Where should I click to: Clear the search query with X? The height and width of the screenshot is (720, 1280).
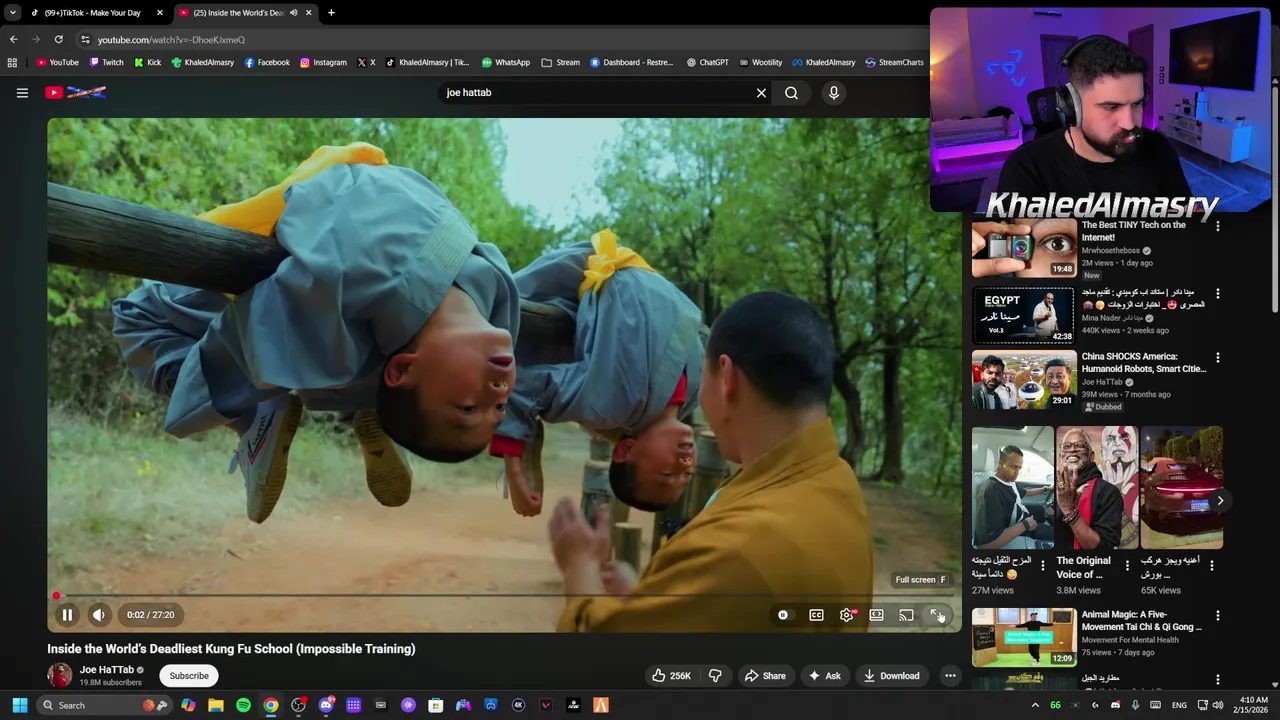coord(761,93)
